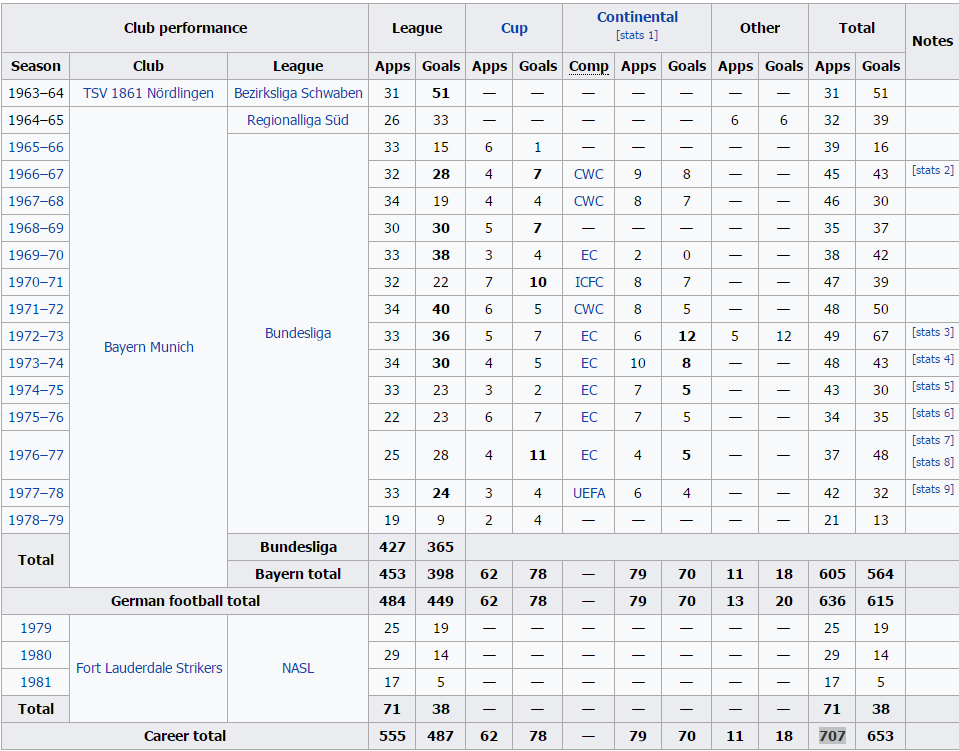959x751 pixels.
Task: Follow the [stats 1] footnote link
Action: (637, 35)
